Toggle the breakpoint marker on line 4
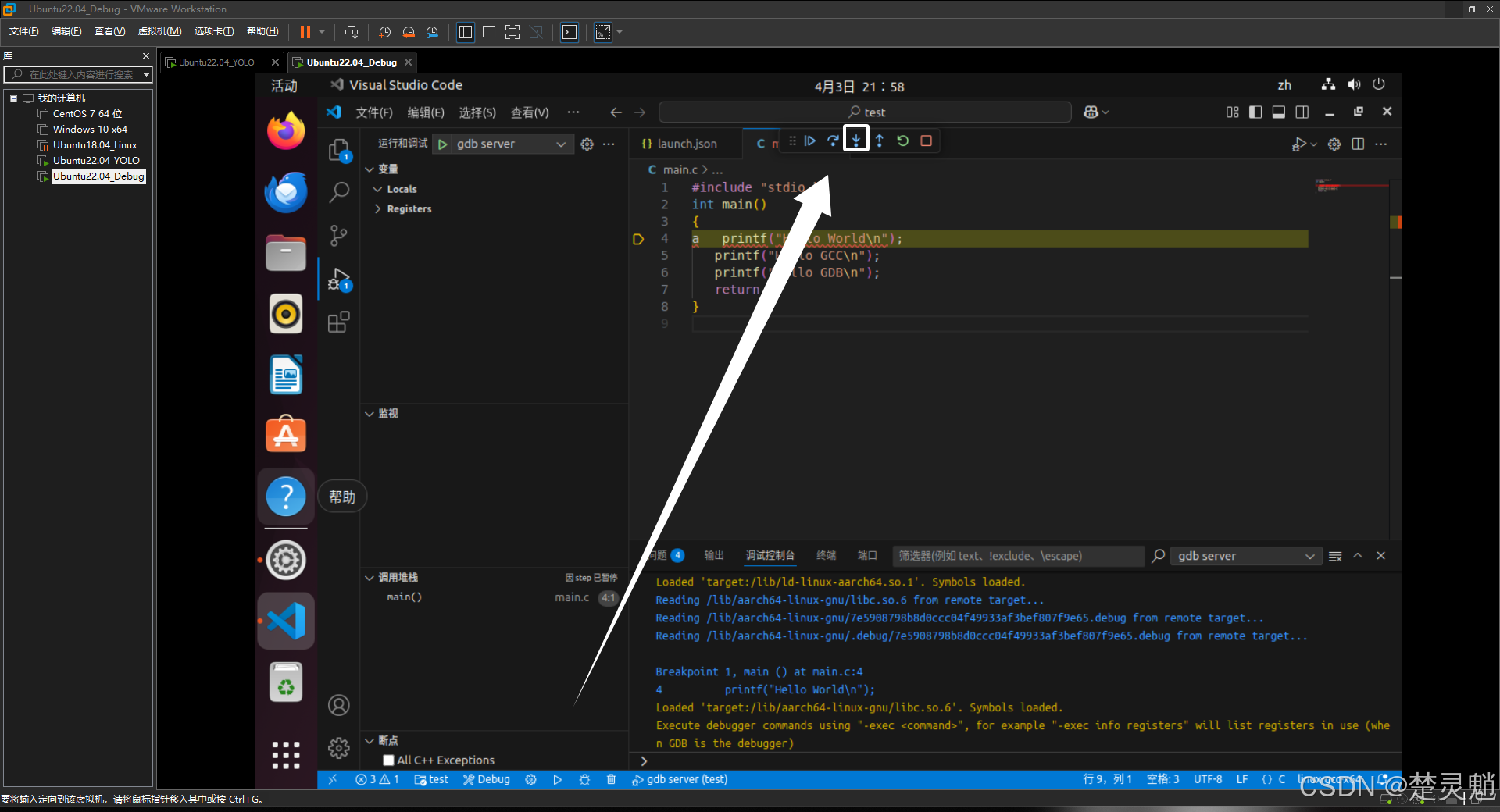1500x812 pixels. [638, 239]
